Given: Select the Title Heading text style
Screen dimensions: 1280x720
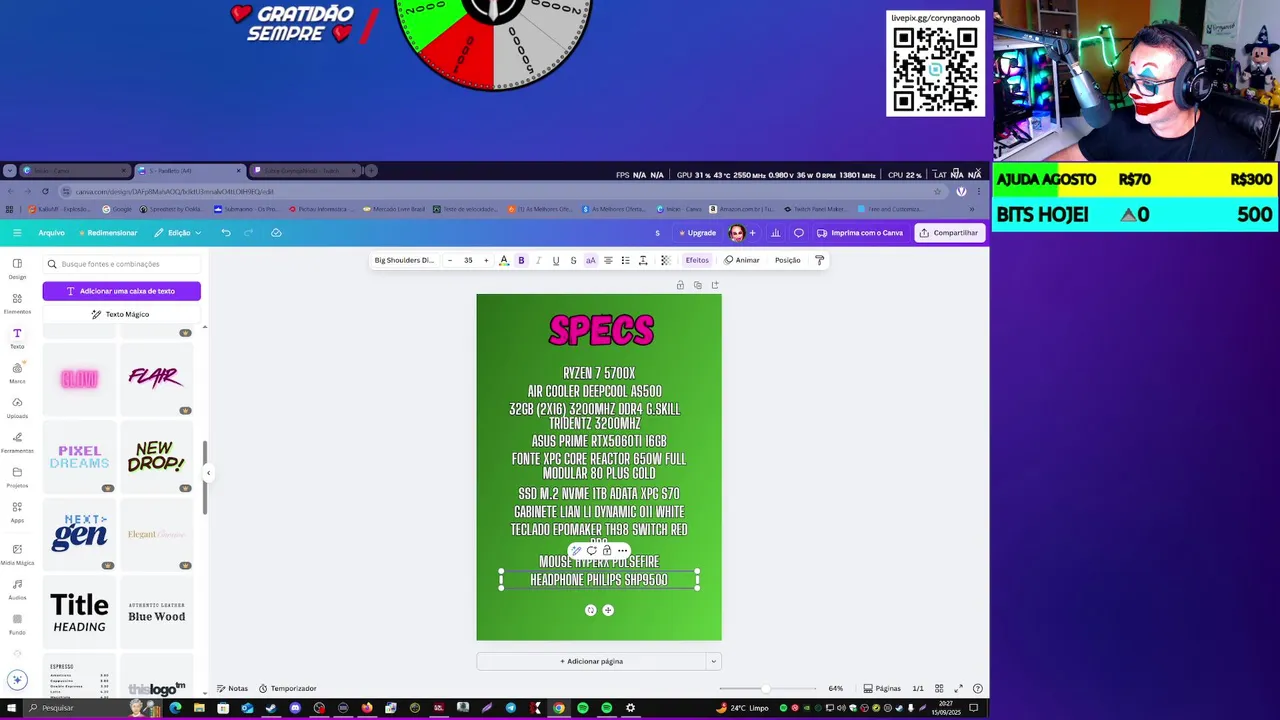Looking at the screenshot, I should [79, 612].
